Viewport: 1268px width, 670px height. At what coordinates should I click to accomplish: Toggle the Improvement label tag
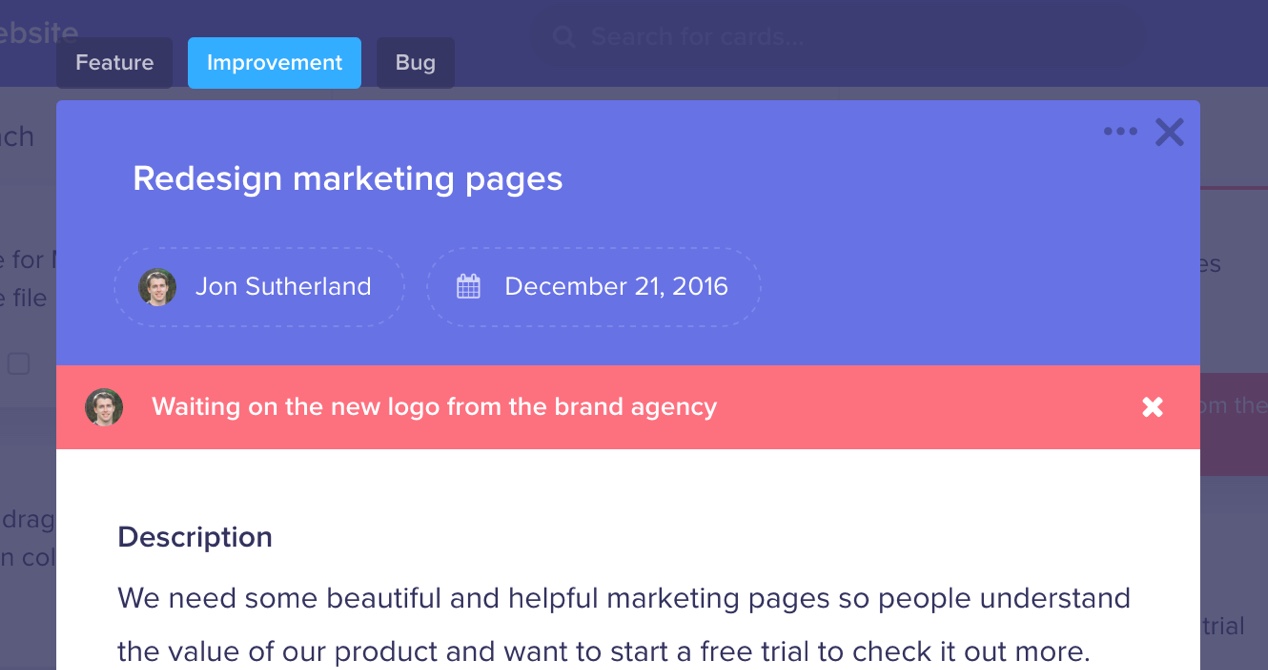274,63
